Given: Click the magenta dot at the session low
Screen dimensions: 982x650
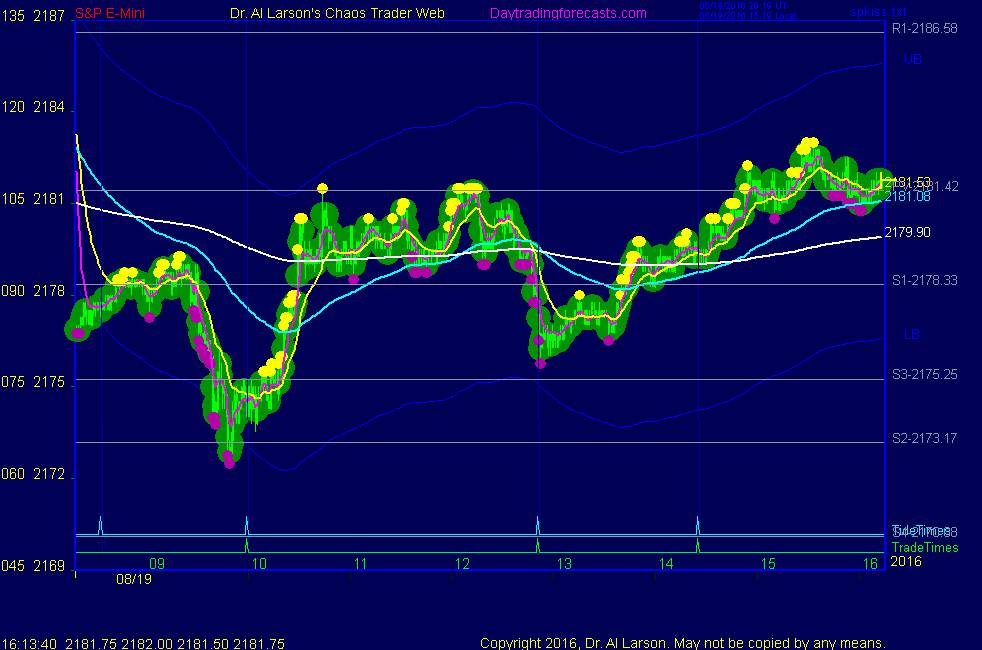Looking at the screenshot, I should tap(229, 463).
